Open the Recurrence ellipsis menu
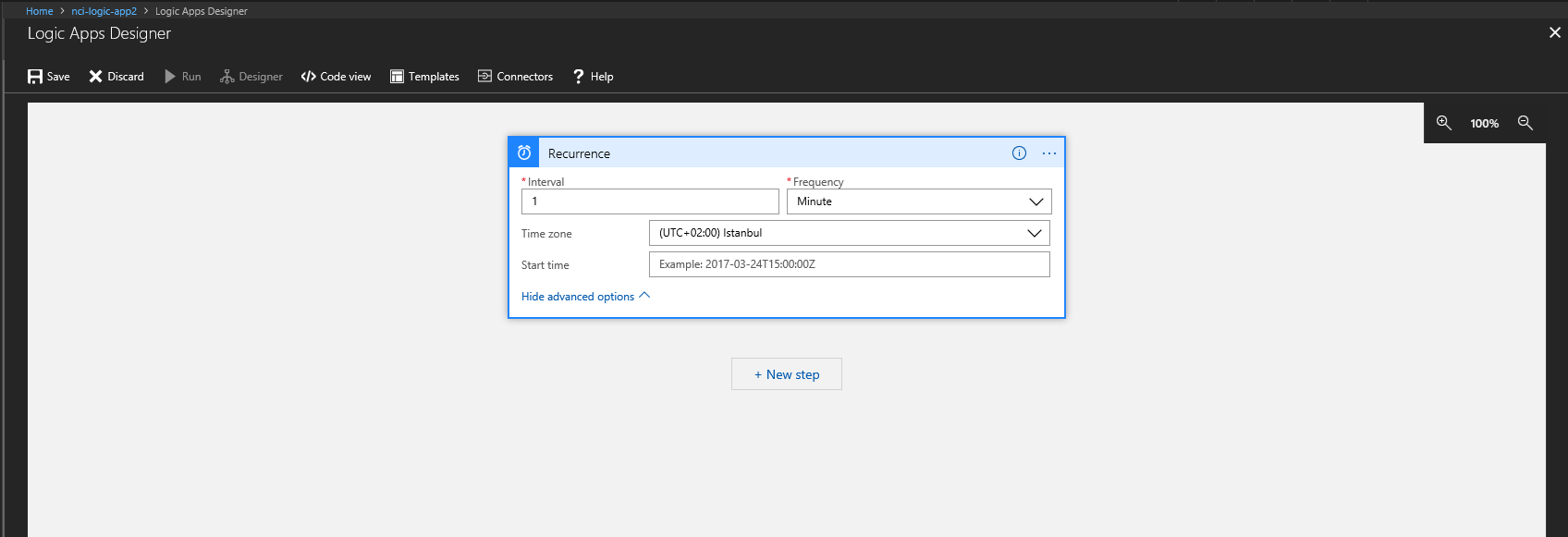This screenshot has width=1568, height=537. (1049, 153)
